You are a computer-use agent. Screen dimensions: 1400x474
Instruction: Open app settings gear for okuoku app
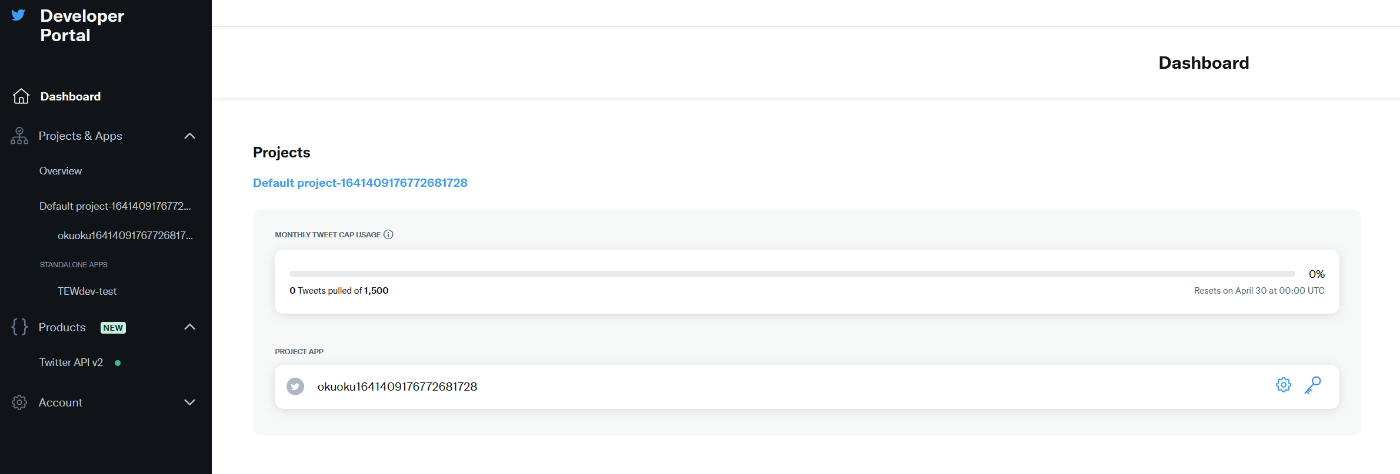pos(1283,386)
